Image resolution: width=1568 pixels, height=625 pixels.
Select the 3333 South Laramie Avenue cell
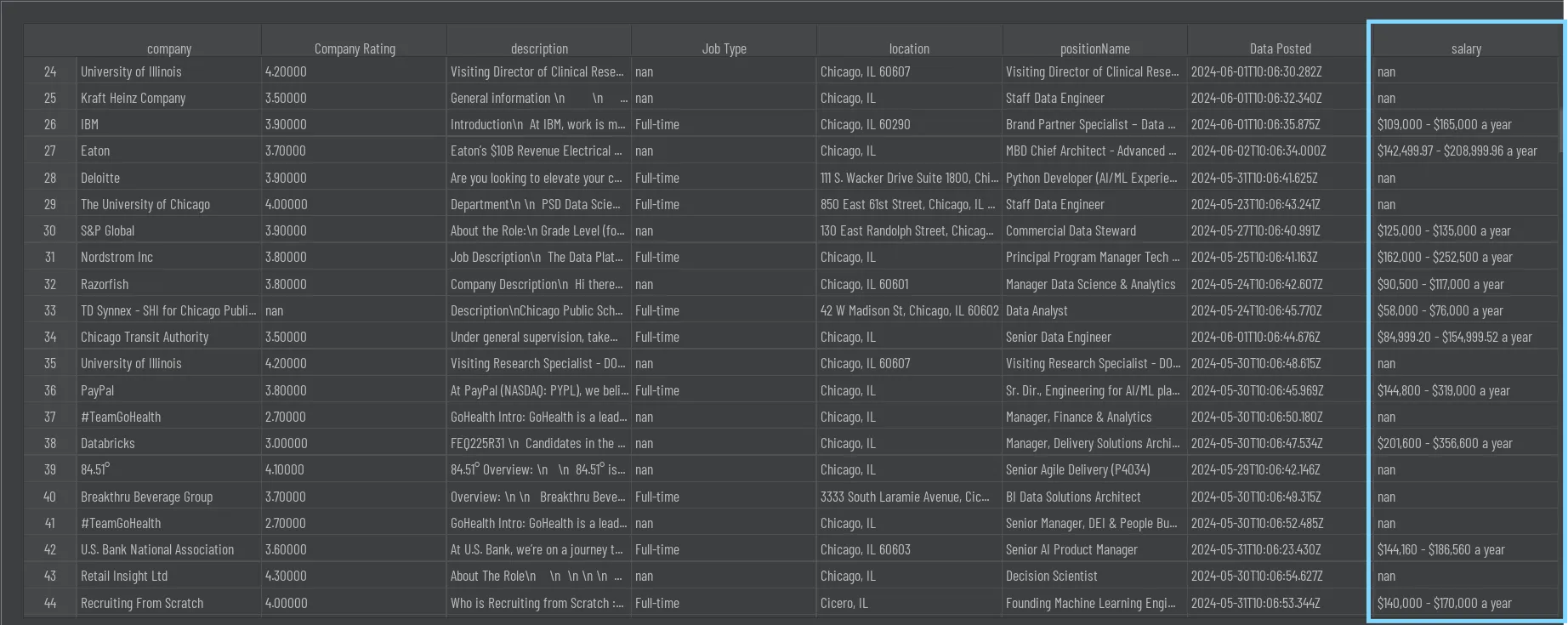tap(909, 497)
